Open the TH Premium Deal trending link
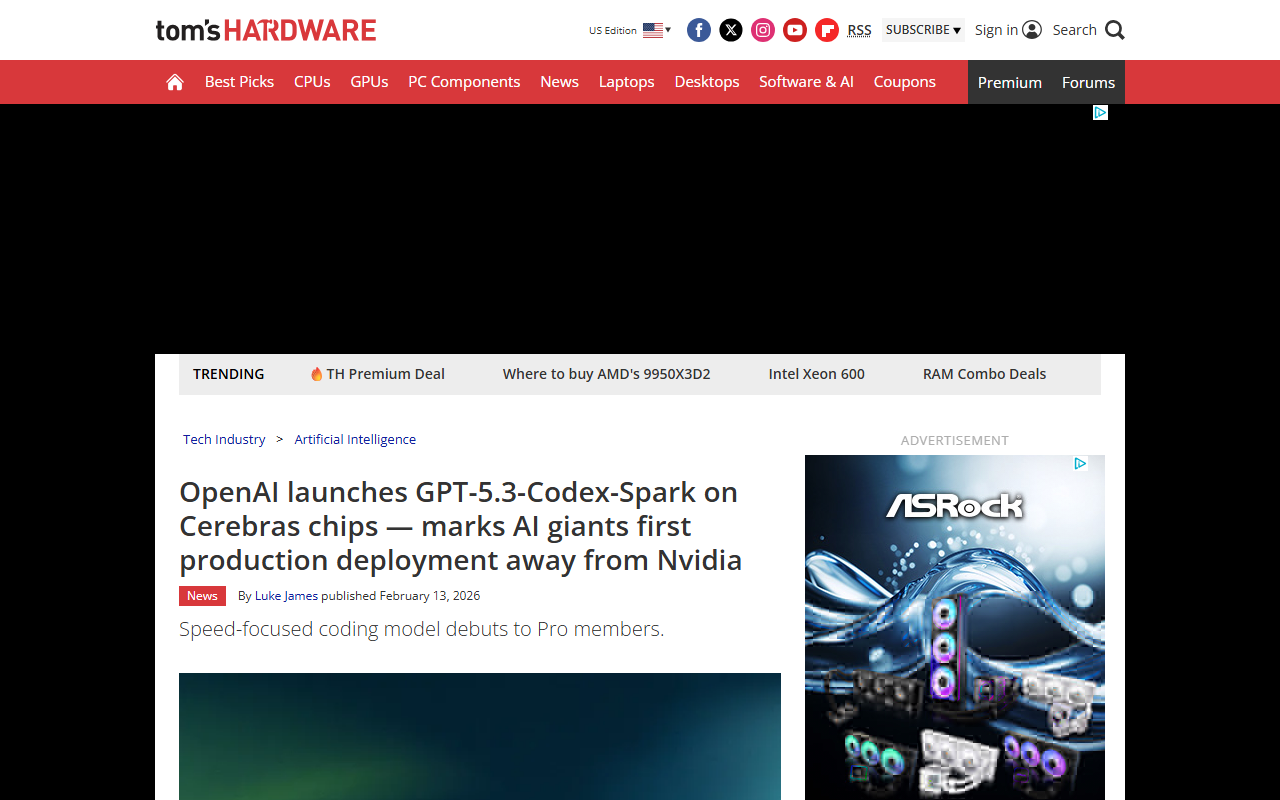Viewport: 1280px width, 800px height. click(x=378, y=374)
